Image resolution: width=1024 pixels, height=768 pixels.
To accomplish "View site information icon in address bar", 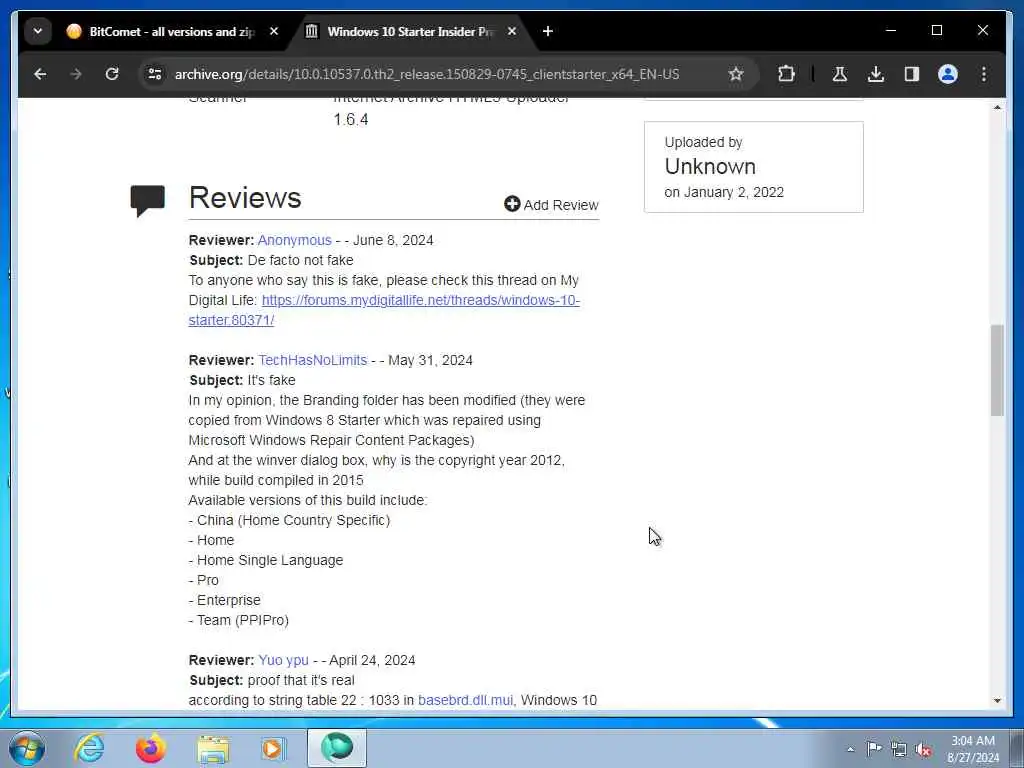I will click(155, 74).
